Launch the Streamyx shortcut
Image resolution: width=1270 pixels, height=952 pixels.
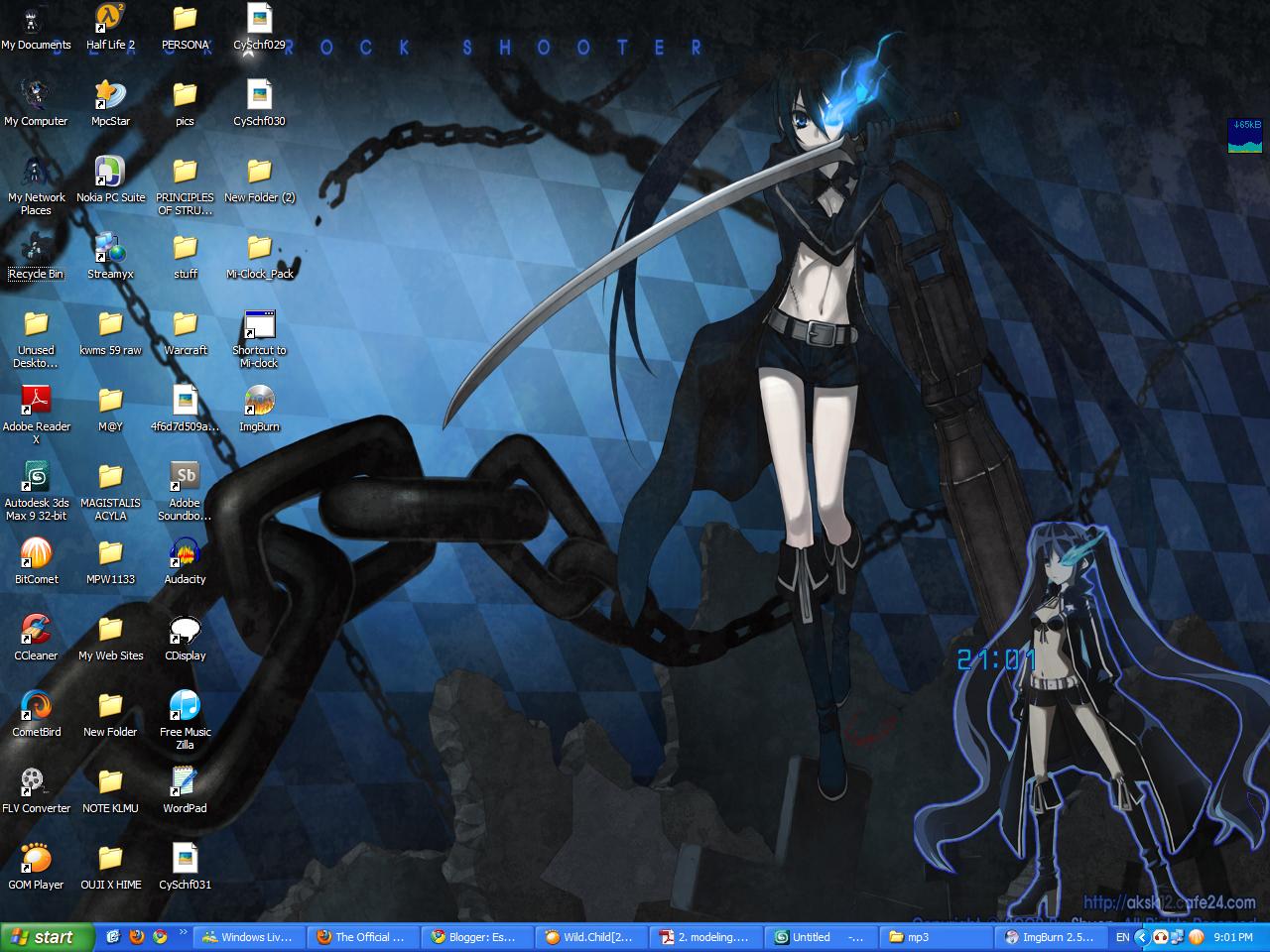point(110,257)
